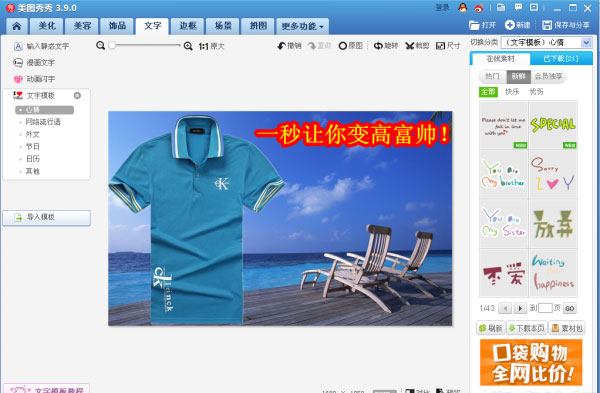
Task: Switch to the 美化 tab
Action: click(x=47, y=26)
